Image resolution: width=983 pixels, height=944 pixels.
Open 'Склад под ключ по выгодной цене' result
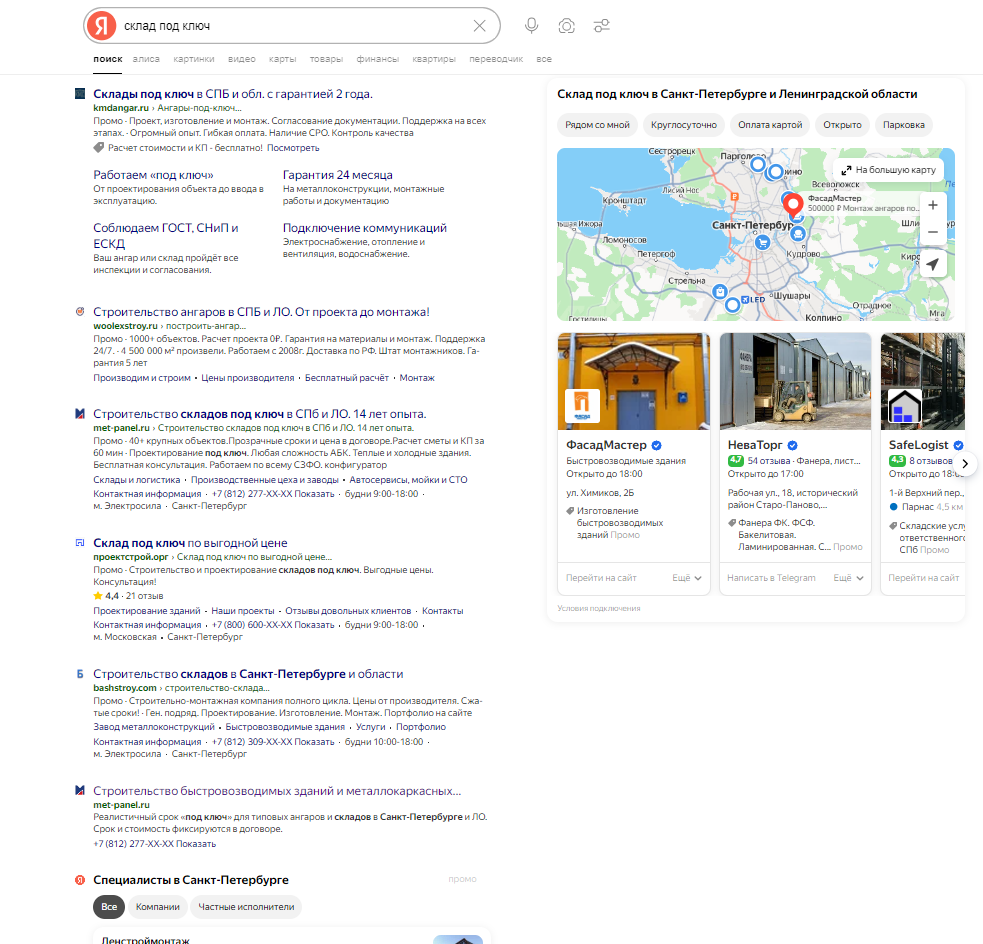(191, 543)
